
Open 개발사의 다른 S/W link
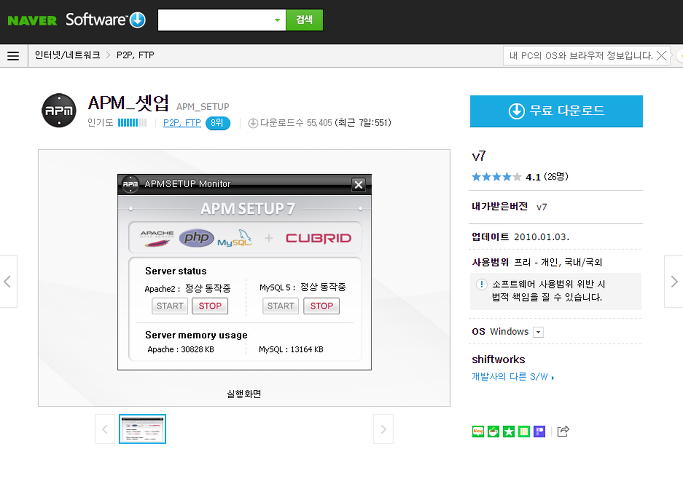tap(513, 376)
